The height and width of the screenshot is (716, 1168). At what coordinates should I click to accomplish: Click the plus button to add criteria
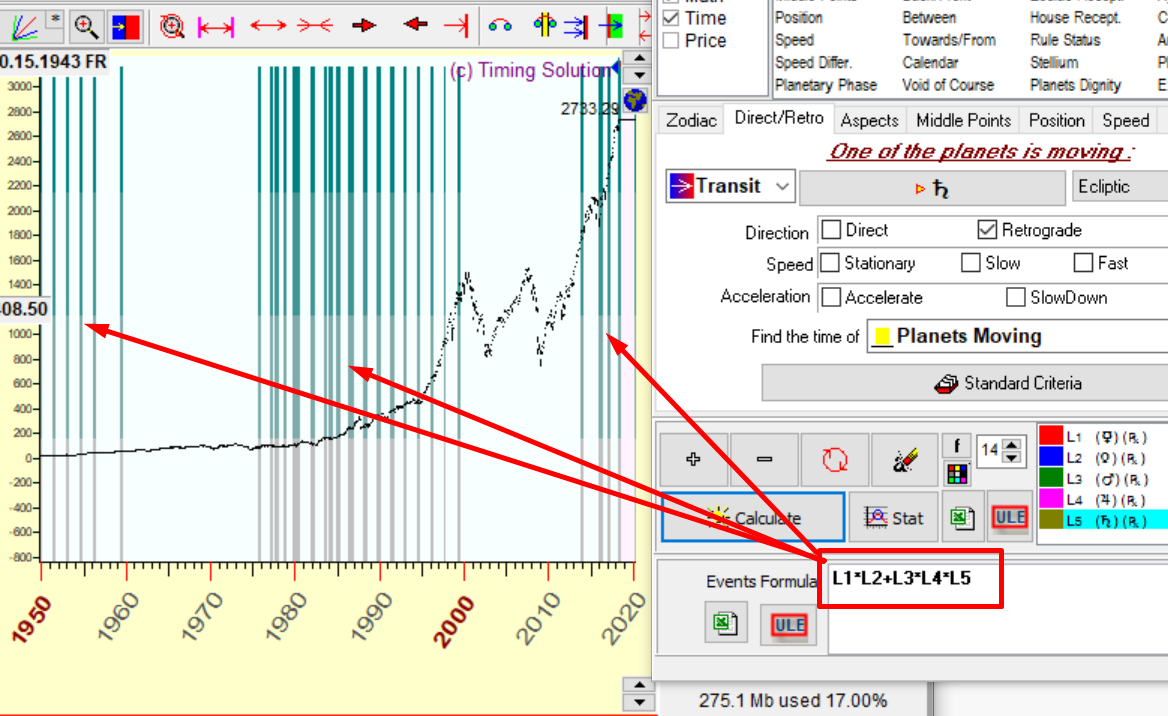pyautogui.click(x=694, y=459)
